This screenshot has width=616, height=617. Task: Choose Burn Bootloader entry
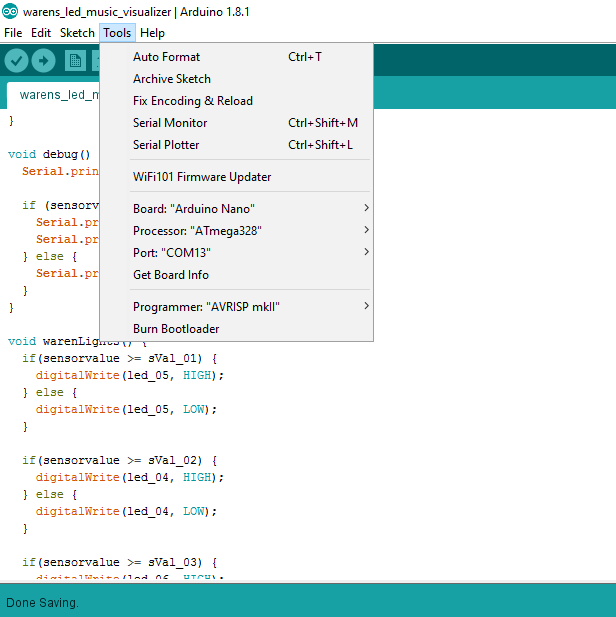(236, 329)
